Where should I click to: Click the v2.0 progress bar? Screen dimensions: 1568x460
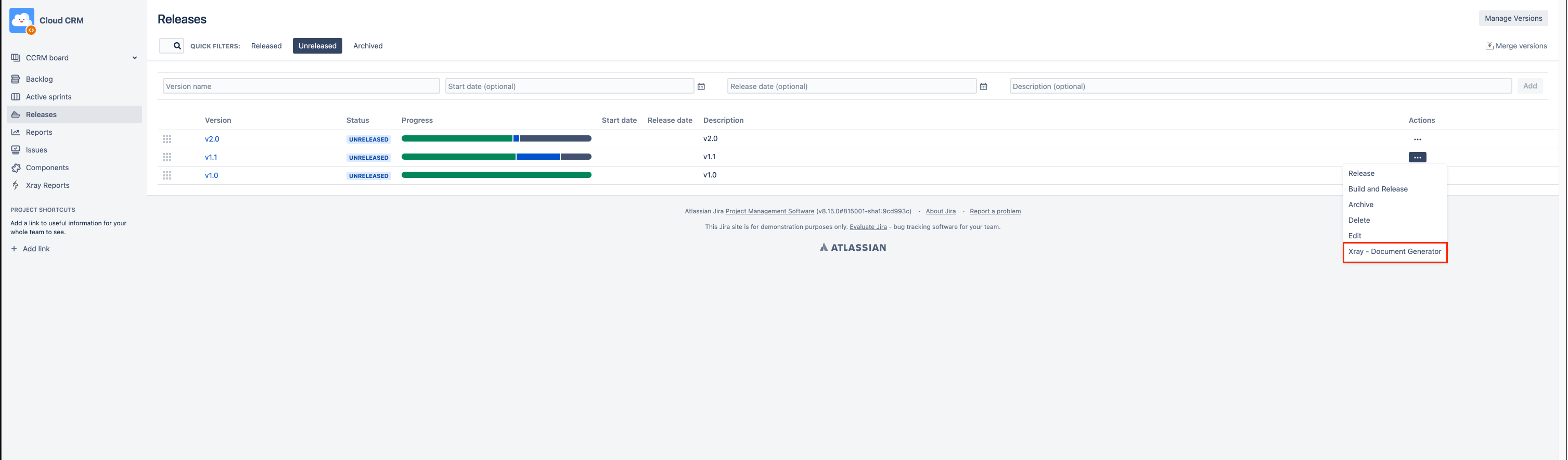(497, 139)
